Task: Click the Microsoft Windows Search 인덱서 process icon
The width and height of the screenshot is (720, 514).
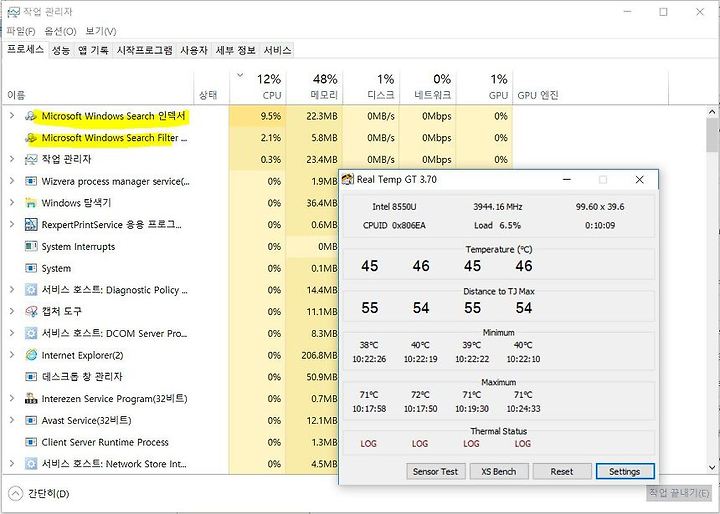Action: (31, 116)
